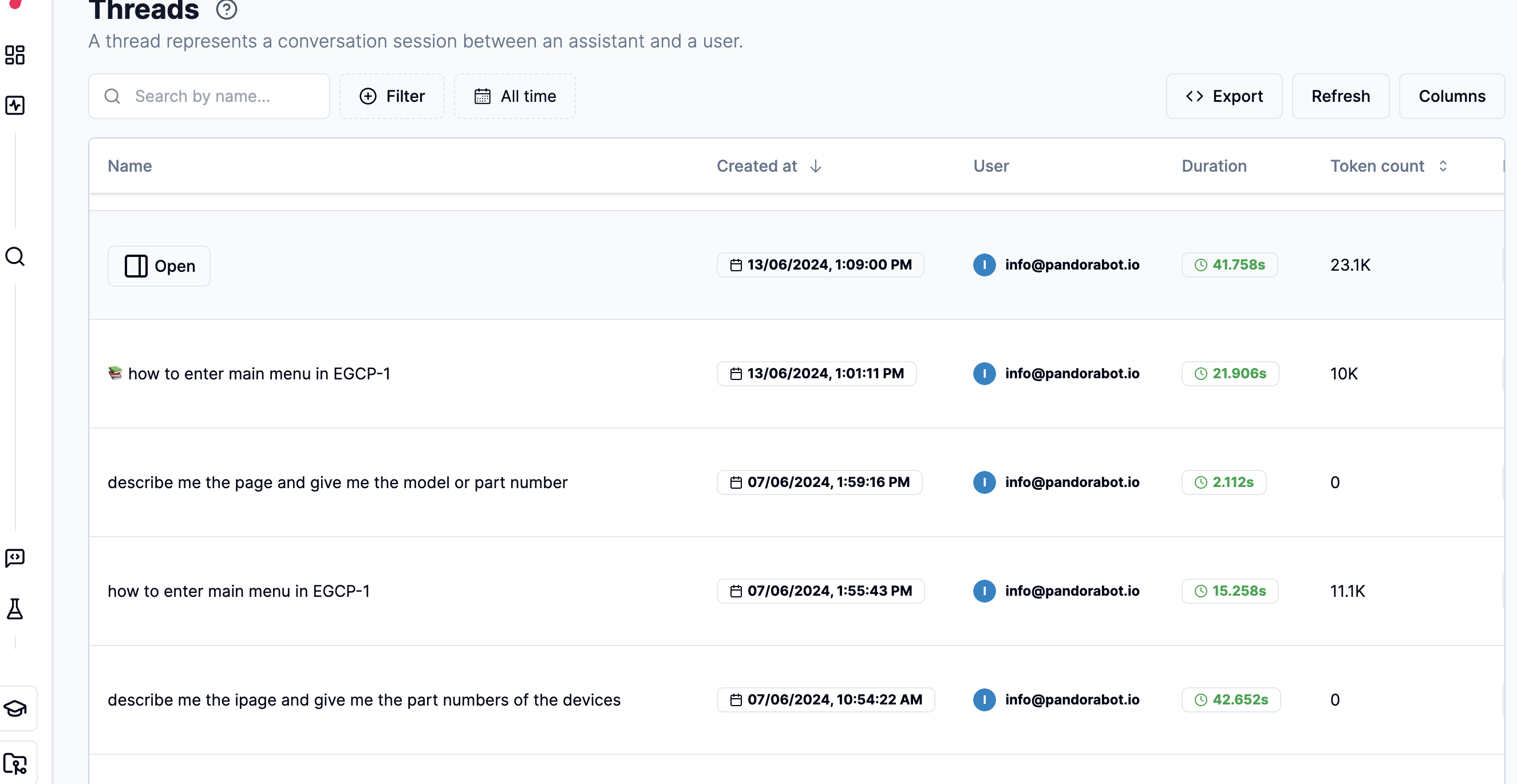
Task: Click the graduation cap learning icon
Action: tap(15, 708)
